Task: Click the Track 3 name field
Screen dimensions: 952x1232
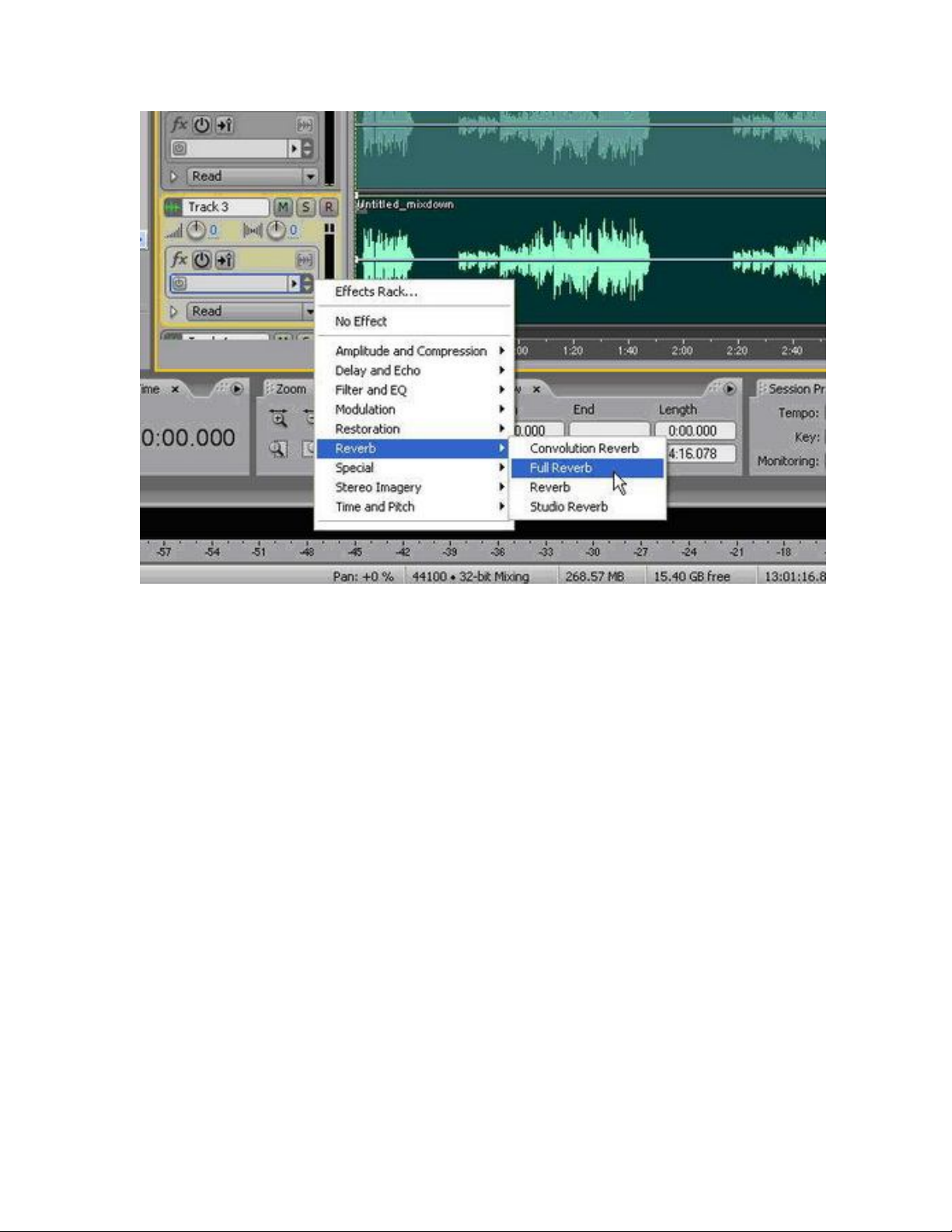Action: click(225, 208)
